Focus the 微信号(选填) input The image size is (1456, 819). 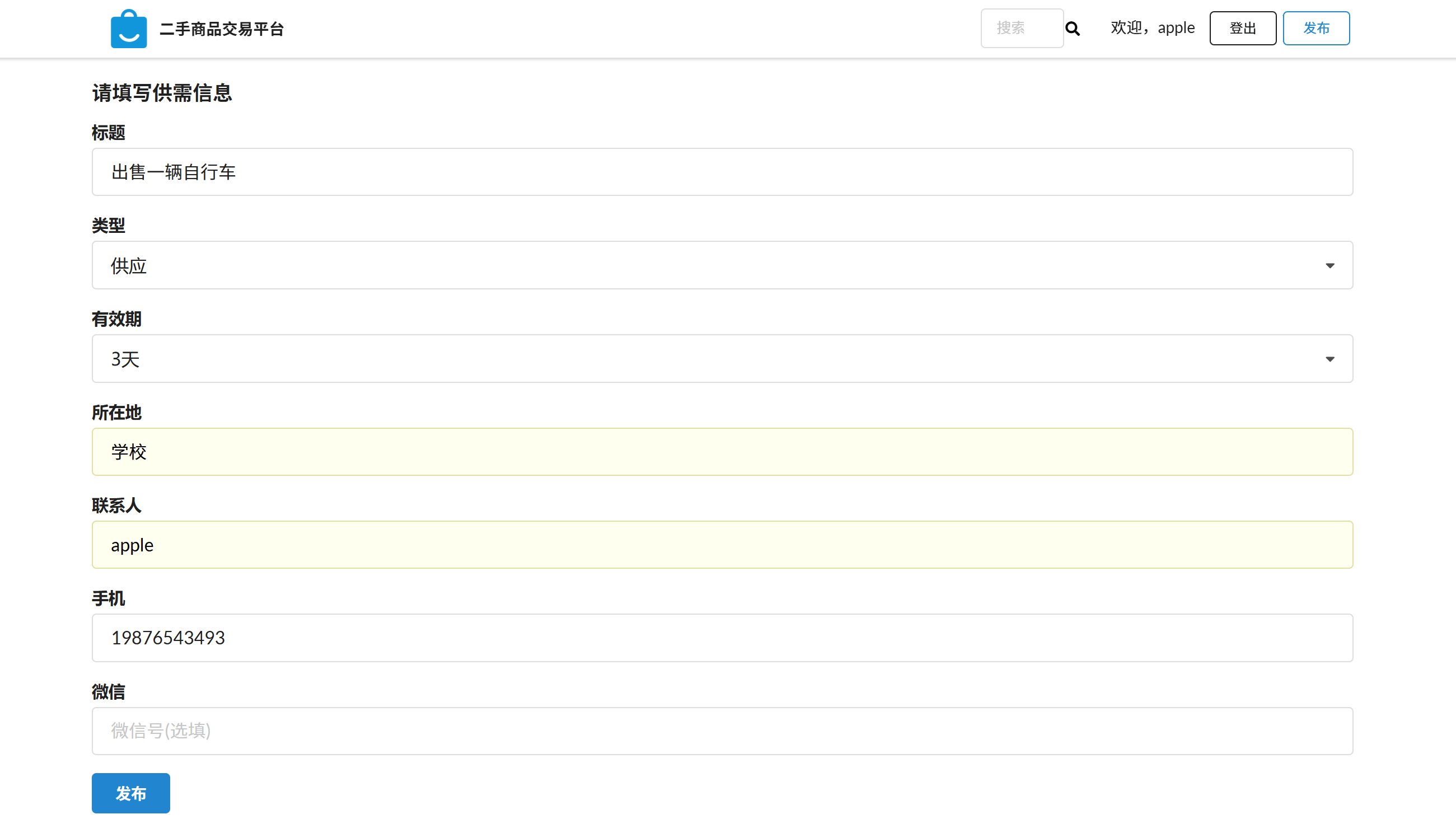point(722,731)
